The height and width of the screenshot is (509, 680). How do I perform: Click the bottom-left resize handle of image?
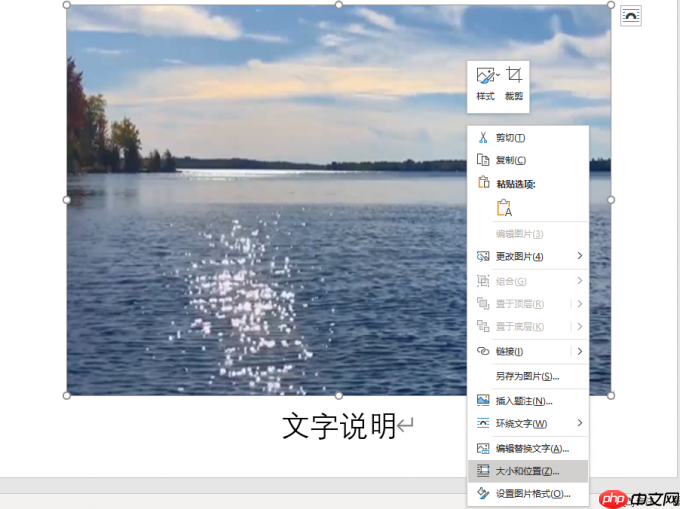click(x=66, y=395)
